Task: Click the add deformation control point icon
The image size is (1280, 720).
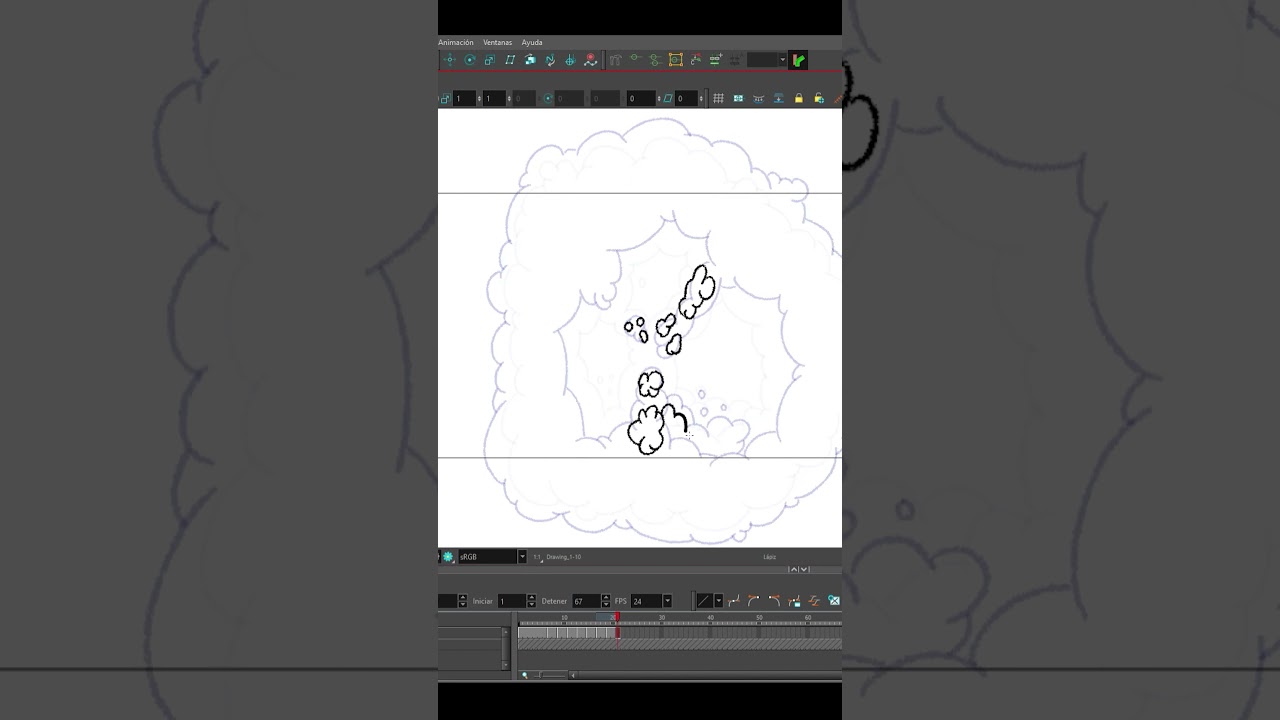Action: [x=716, y=60]
